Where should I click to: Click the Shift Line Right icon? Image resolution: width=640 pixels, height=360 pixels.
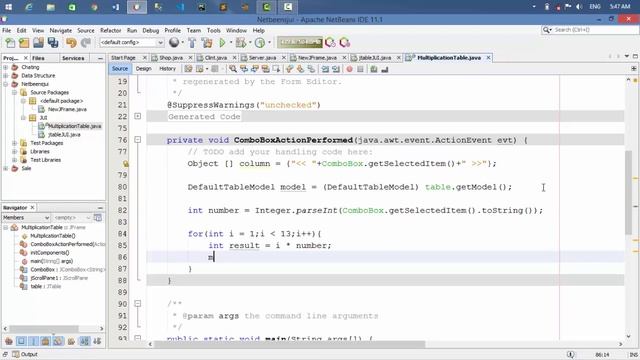336,69
